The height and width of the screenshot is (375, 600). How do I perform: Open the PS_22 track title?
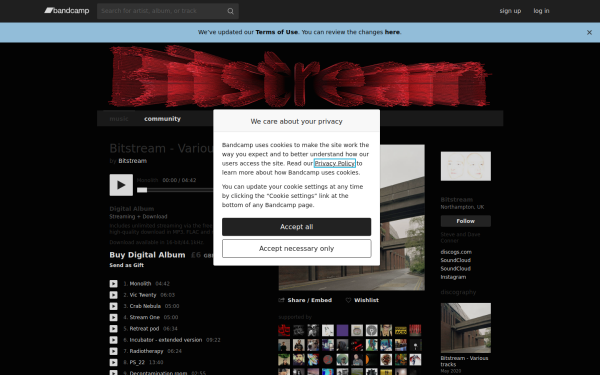pos(137,362)
